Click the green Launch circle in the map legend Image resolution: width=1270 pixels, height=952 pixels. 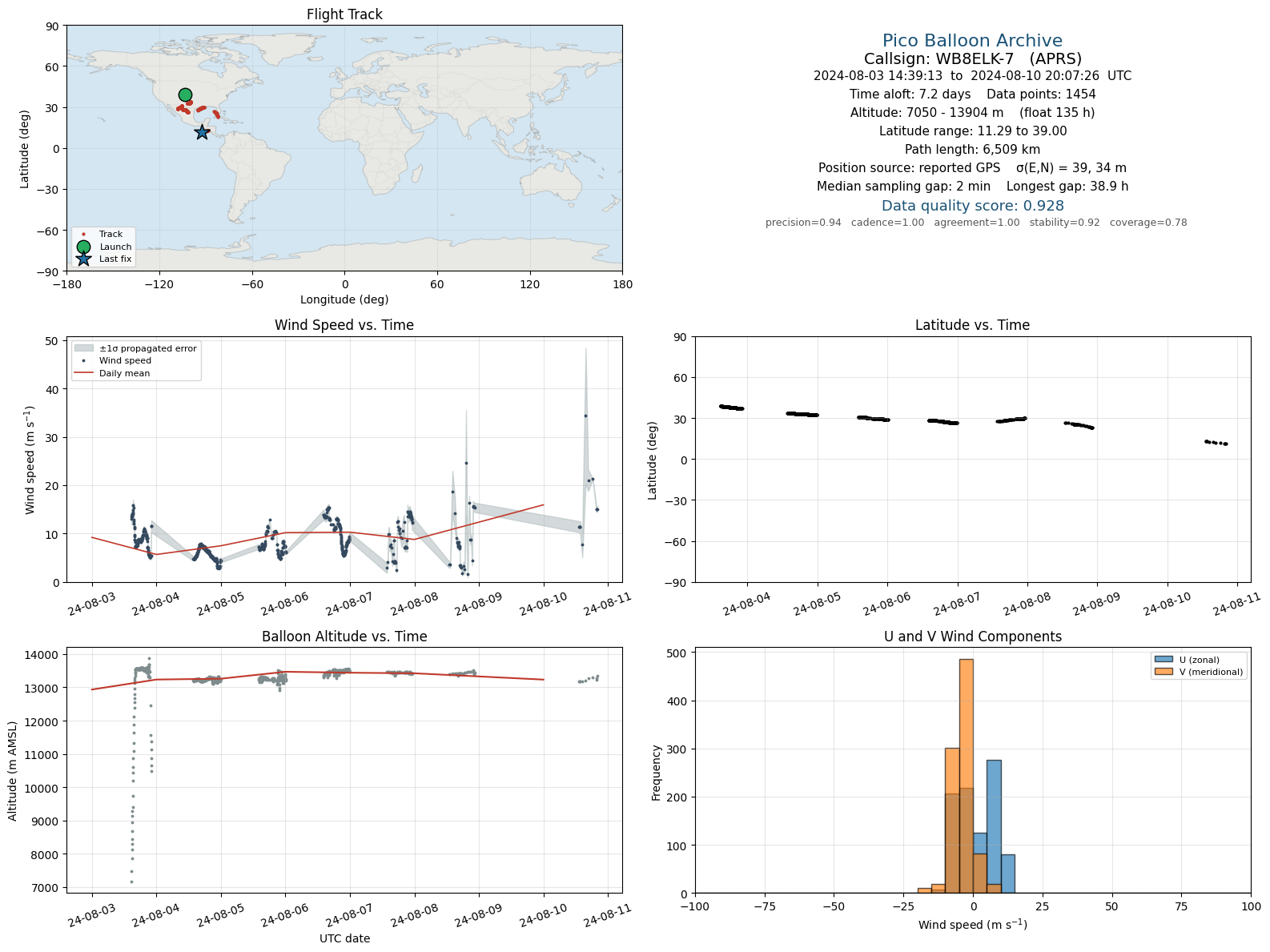(x=83, y=247)
